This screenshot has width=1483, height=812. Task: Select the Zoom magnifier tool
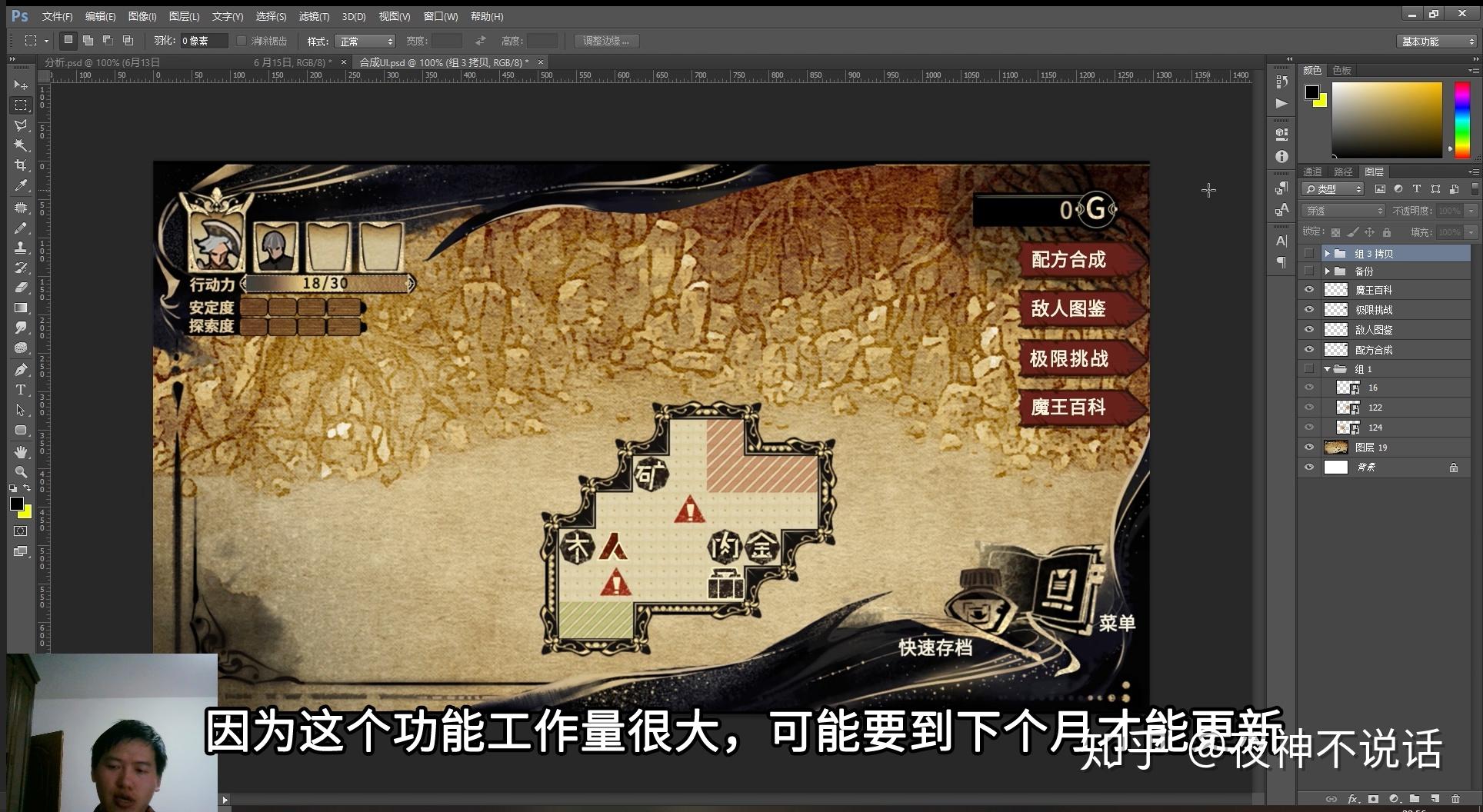click(x=21, y=471)
